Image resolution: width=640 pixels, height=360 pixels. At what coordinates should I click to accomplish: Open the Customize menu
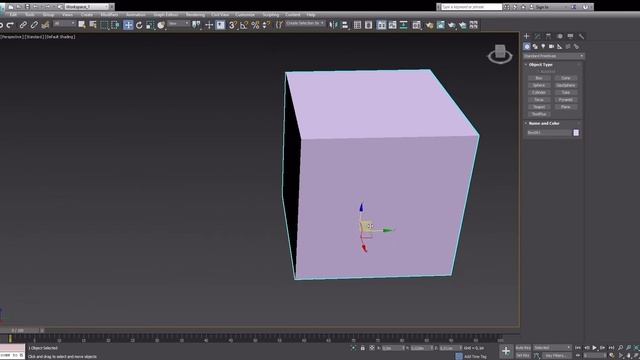(245, 15)
